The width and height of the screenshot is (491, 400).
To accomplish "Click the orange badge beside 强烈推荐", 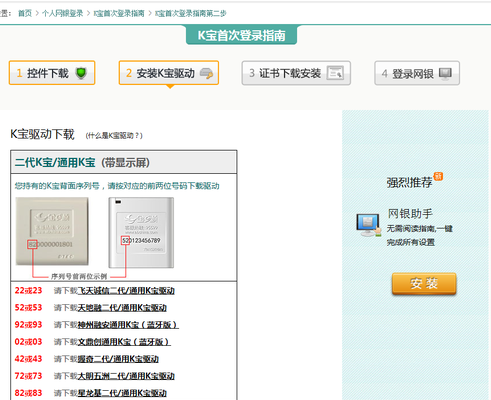I will point(438,176).
